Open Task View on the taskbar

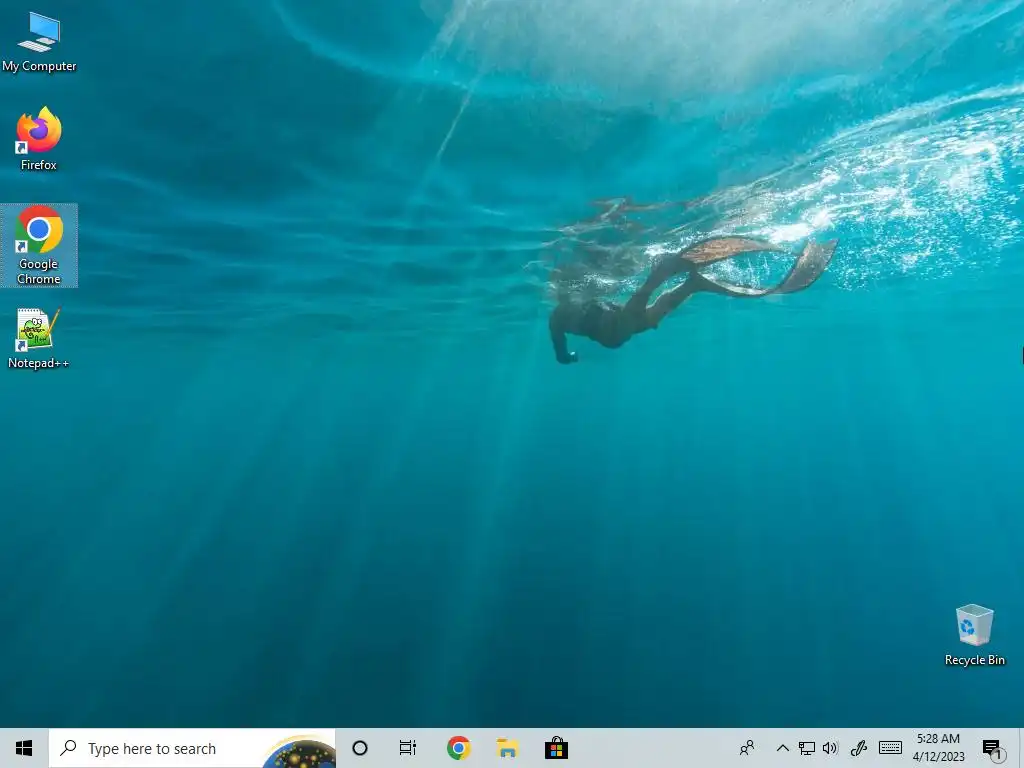(x=408, y=748)
